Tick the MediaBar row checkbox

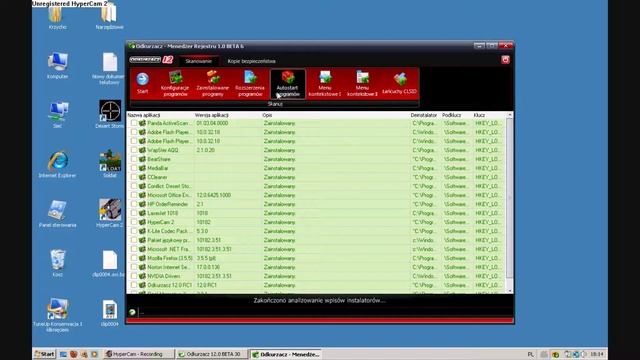(134, 168)
